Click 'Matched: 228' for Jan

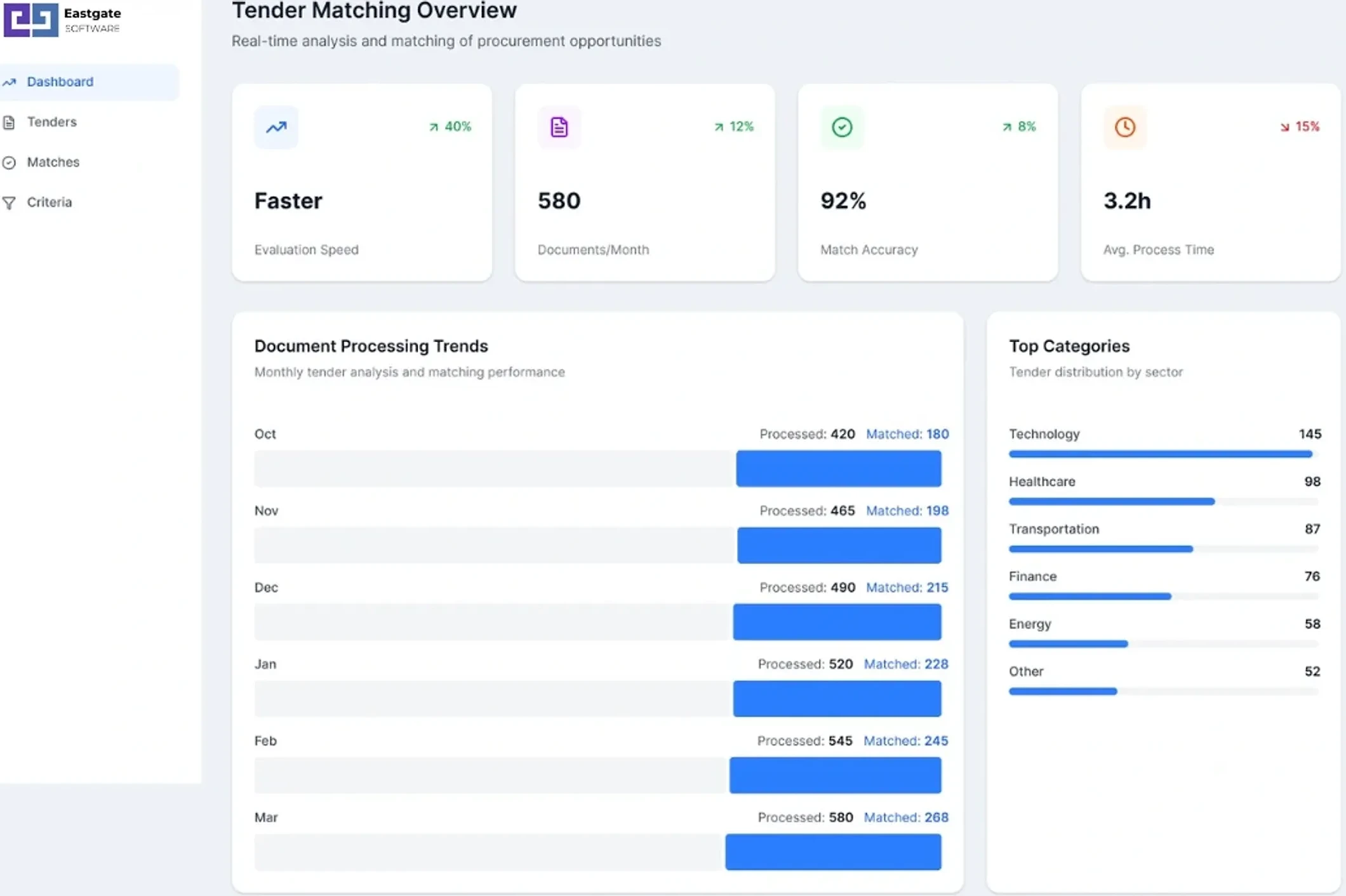906,664
